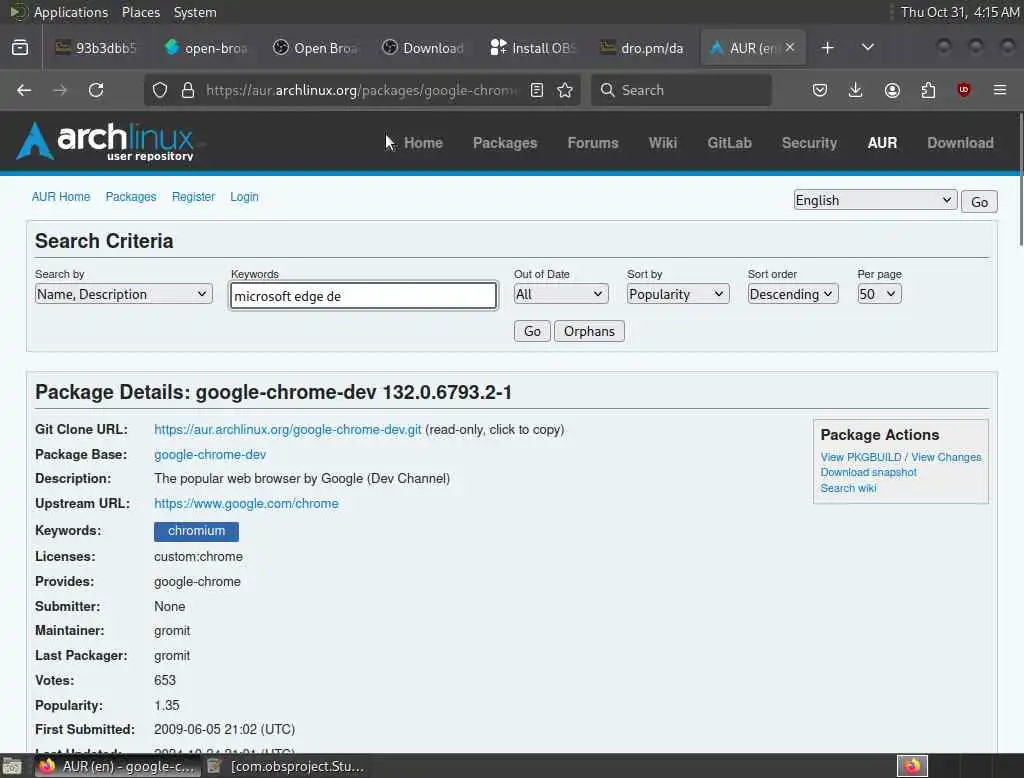Open a new tab with plus icon
Screen dimensions: 1024x778
tap(827, 48)
